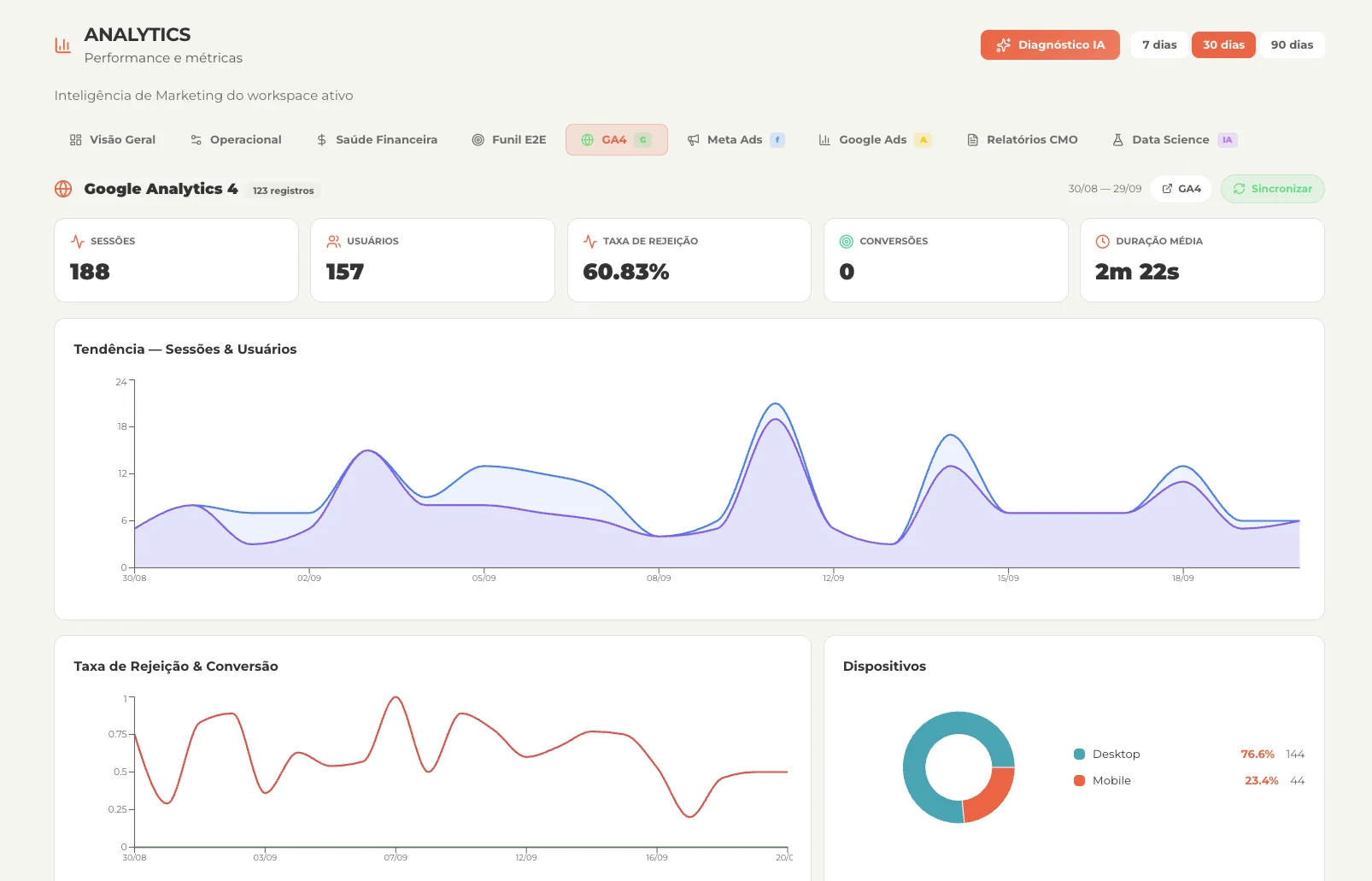Click the Sessões value 188
Viewport: 1372px width, 881px height.
(90, 272)
